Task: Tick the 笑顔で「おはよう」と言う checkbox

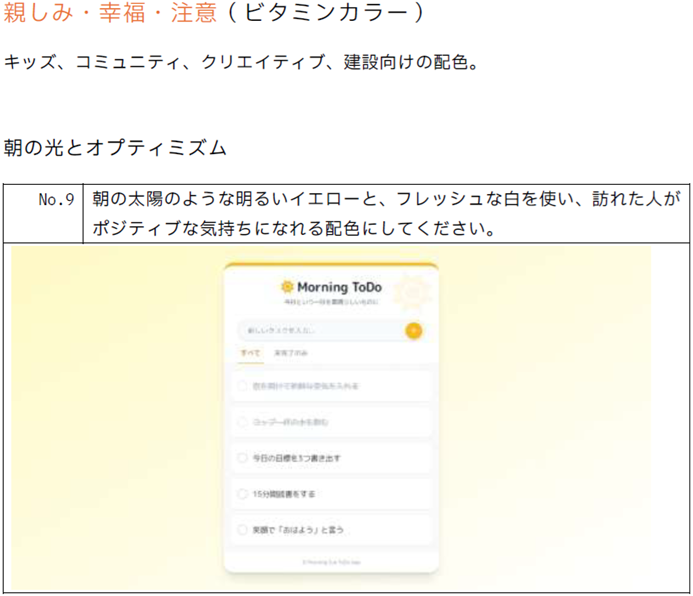Action: coord(242,529)
